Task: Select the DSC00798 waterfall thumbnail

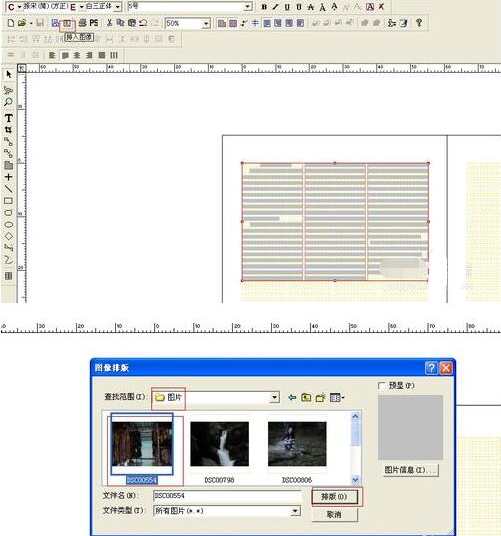Action: click(219, 444)
